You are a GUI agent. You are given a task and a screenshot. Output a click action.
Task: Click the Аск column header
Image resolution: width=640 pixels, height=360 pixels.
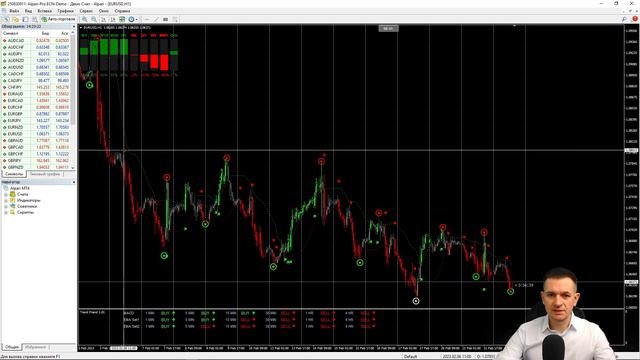click(64, 33)
